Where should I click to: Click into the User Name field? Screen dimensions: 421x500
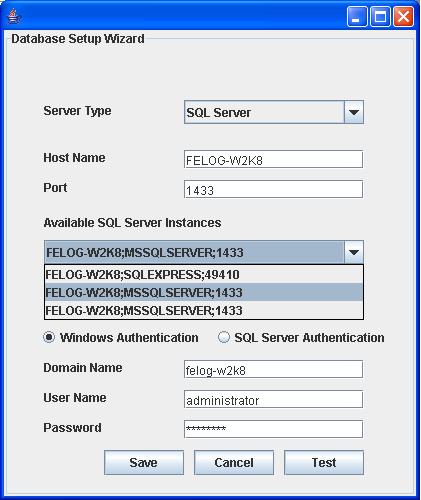[x=273, y=399]
